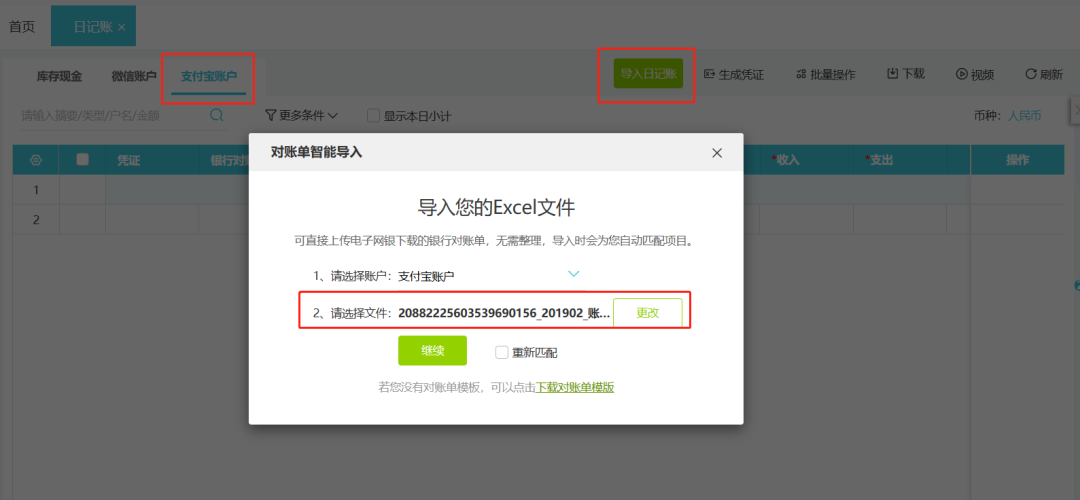Open the 下载对账单模版 link

[x=575, y=388]
